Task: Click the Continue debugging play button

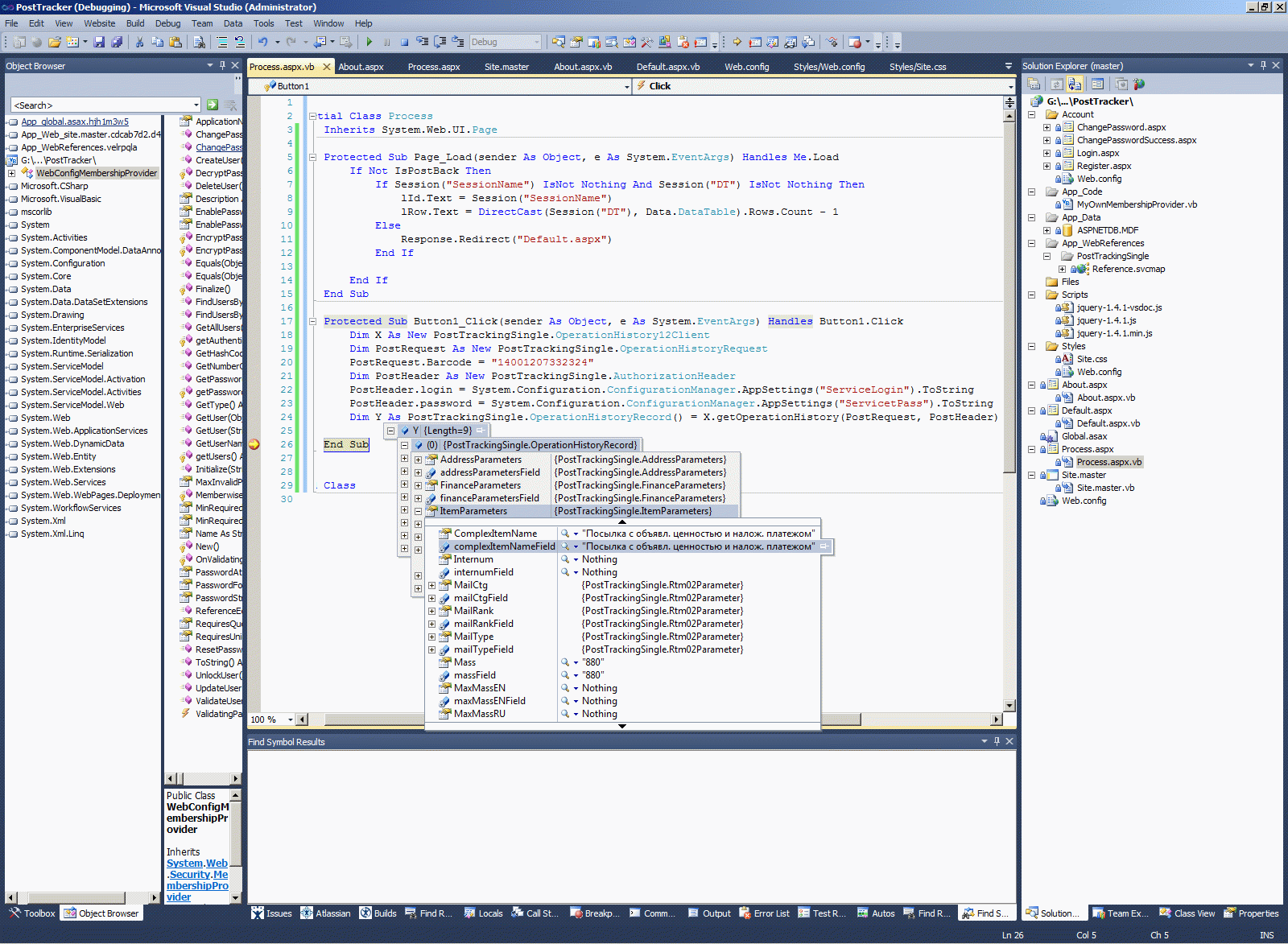Action: click(369, 42)
